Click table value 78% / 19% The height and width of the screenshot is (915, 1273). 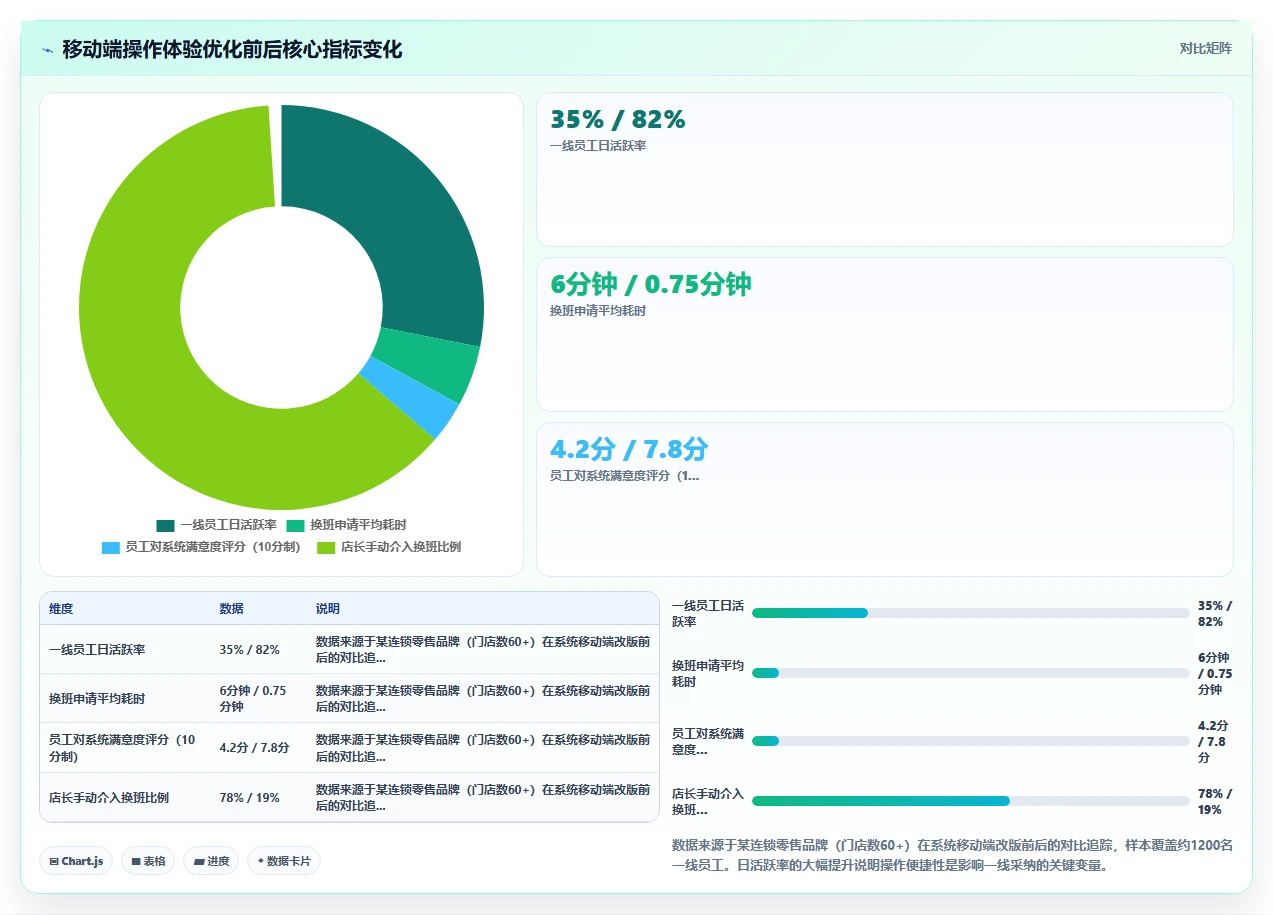tap(250, 797)
